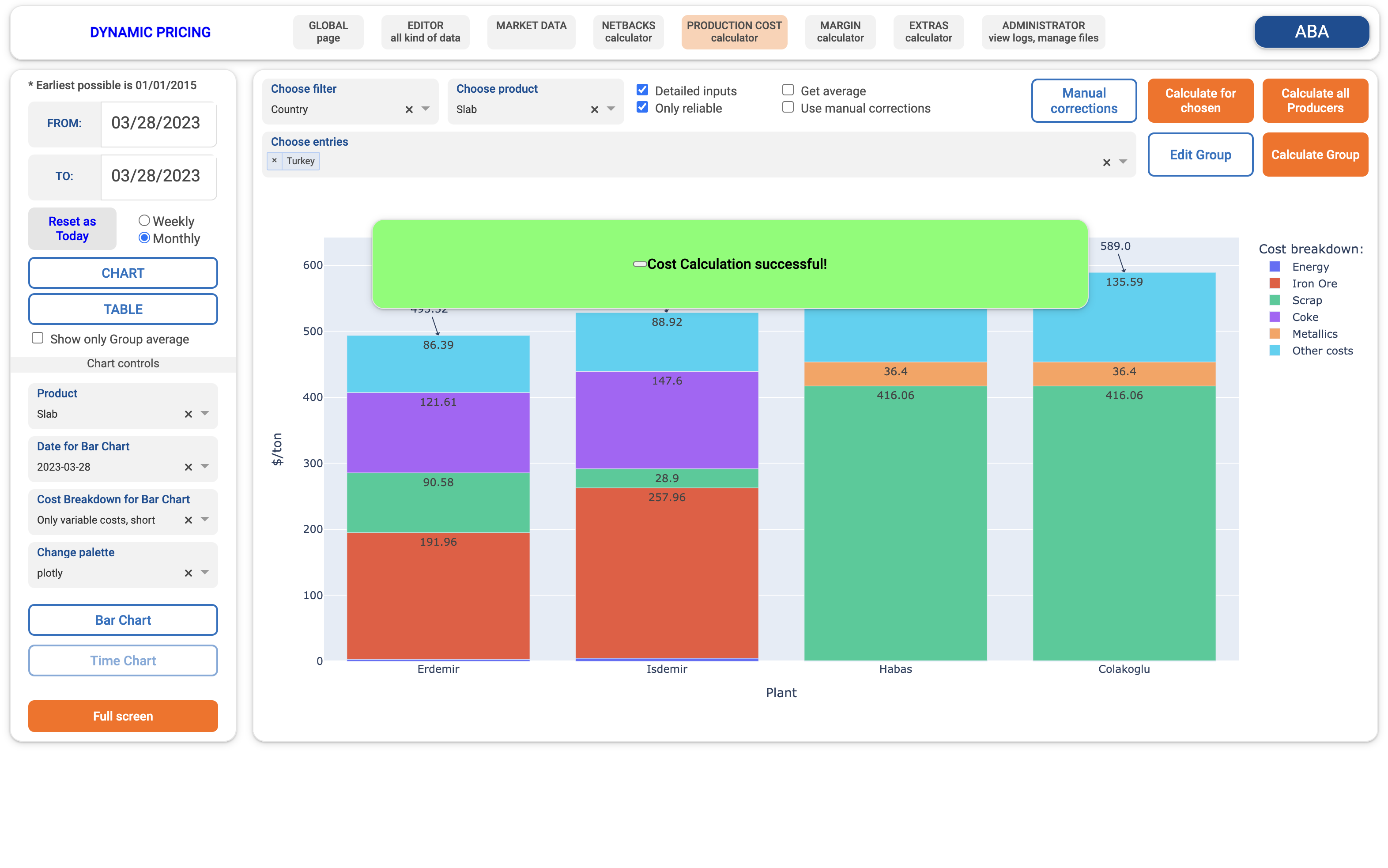
Task: Open the Date for Bar Chart dropdown
Action: (x=204, y=466)
